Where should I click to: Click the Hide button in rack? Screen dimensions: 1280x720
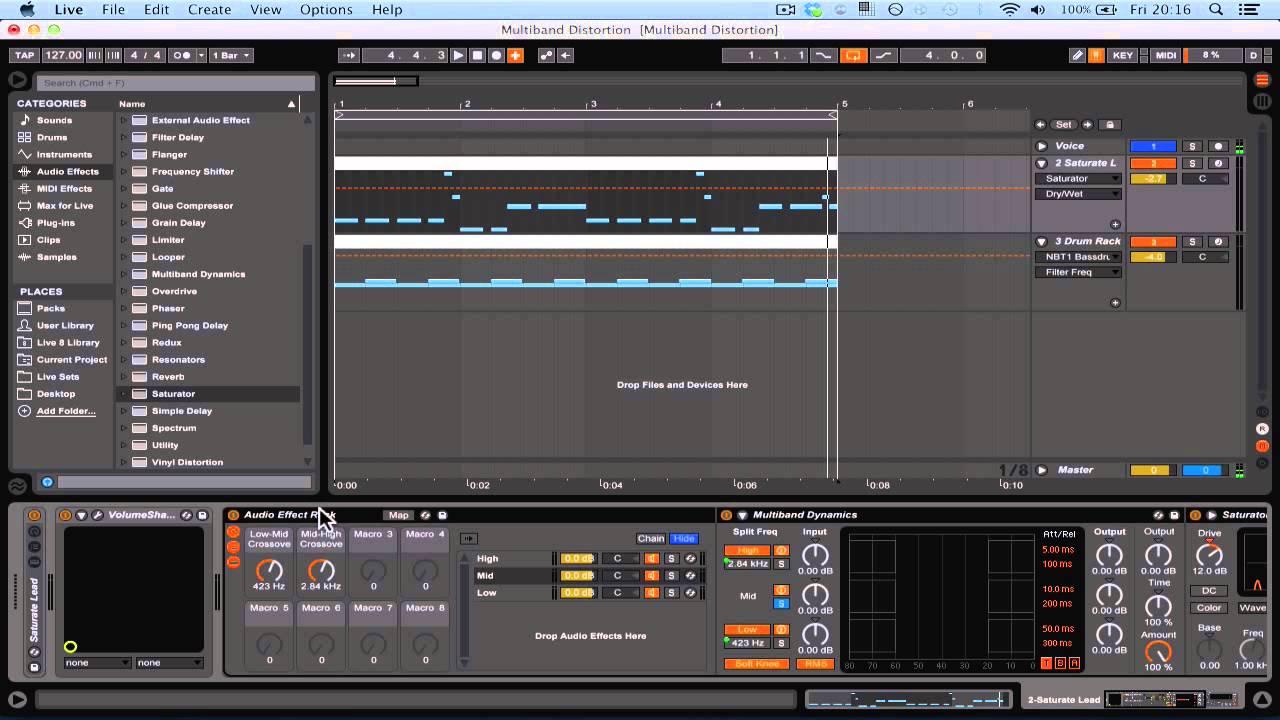coord(684,539)
